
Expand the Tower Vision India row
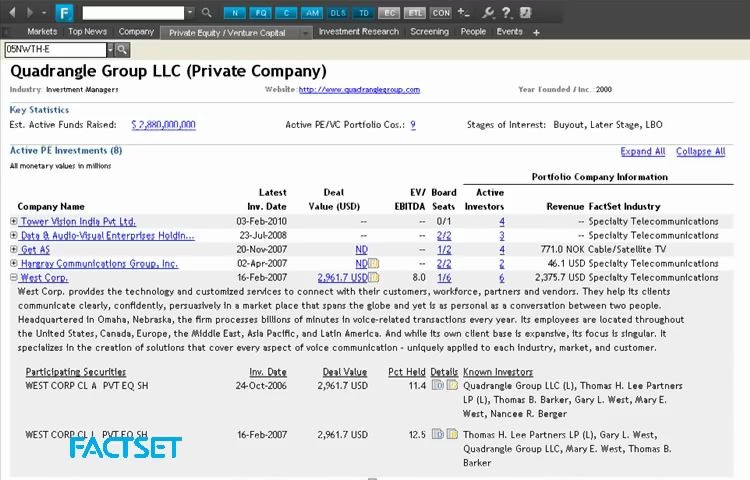pyautogui.click(x=13, y=221)
